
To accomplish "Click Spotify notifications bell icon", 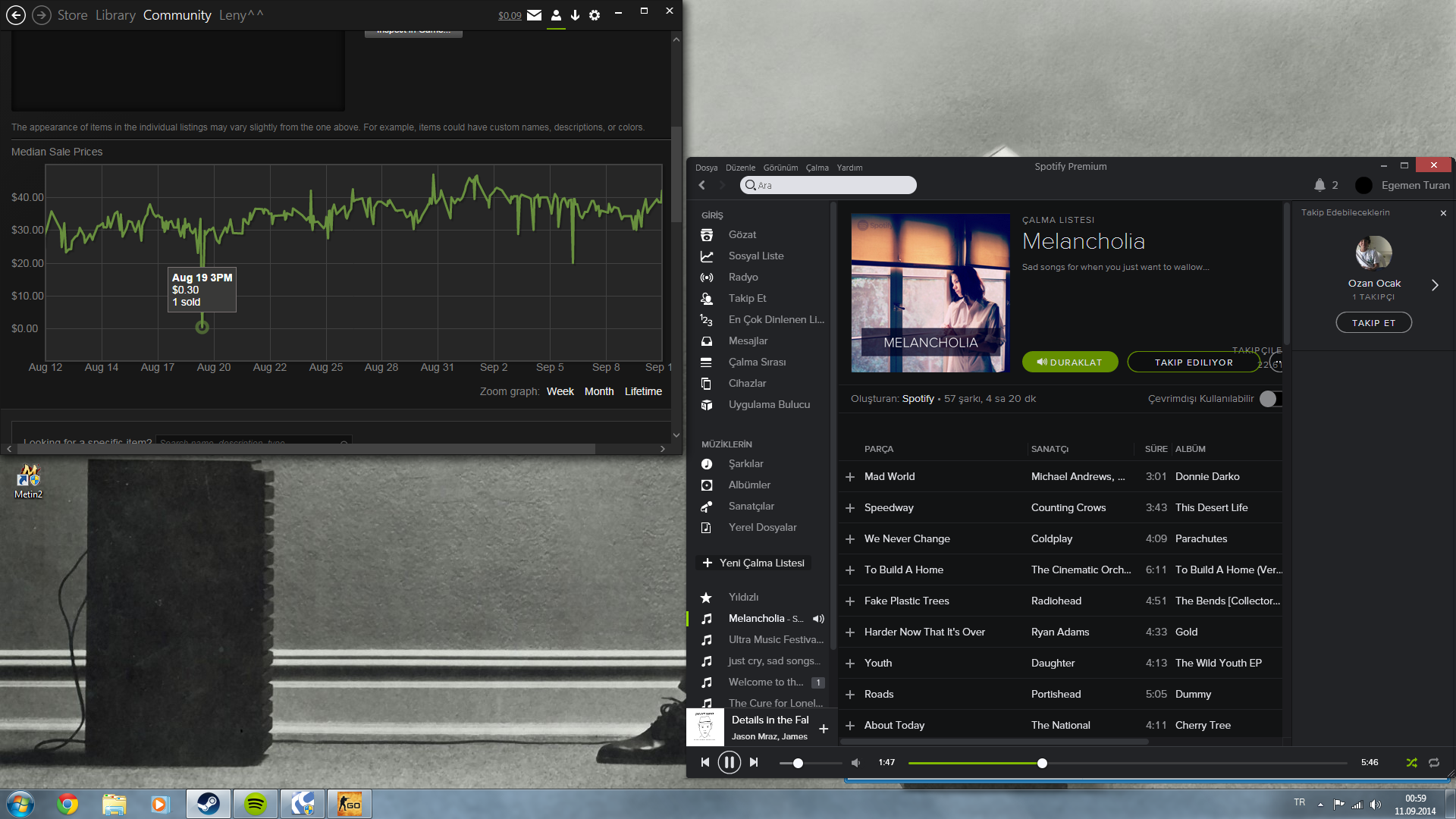I will [1319, 185].
